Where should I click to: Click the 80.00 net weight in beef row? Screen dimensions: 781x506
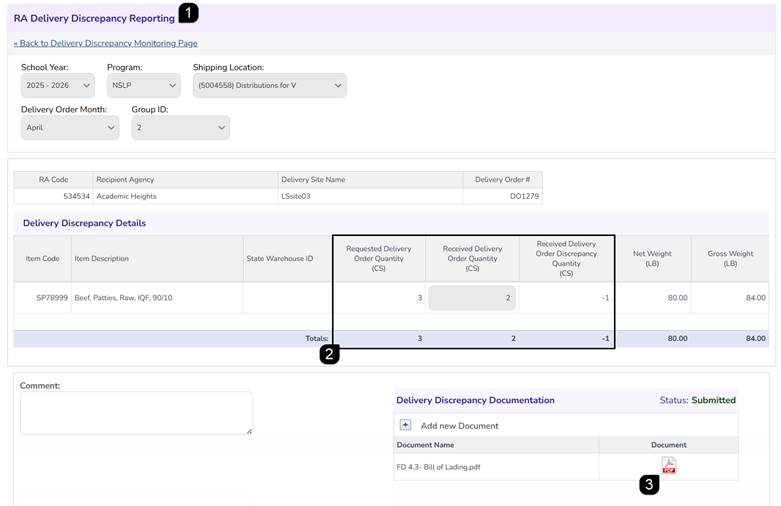[x=677, y=298]
